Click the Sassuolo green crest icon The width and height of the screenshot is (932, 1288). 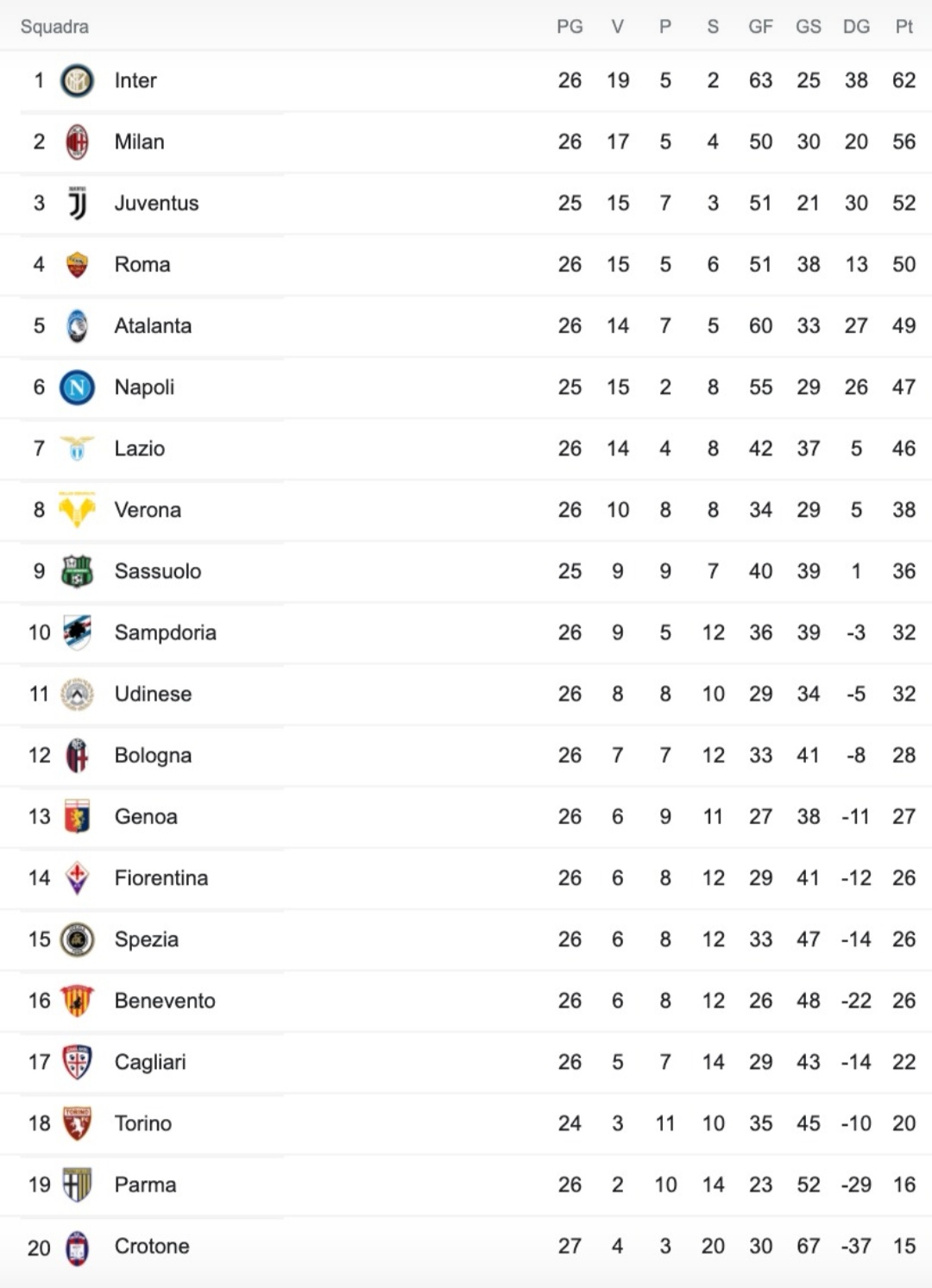(77, 571)
